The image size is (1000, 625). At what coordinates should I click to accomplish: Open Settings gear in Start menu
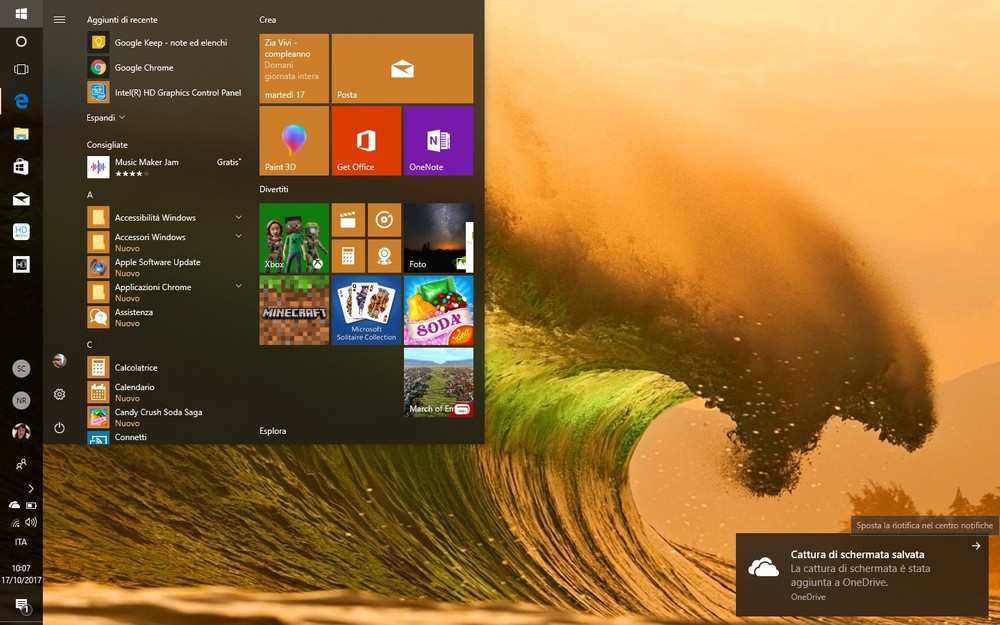tap(60, 395)
